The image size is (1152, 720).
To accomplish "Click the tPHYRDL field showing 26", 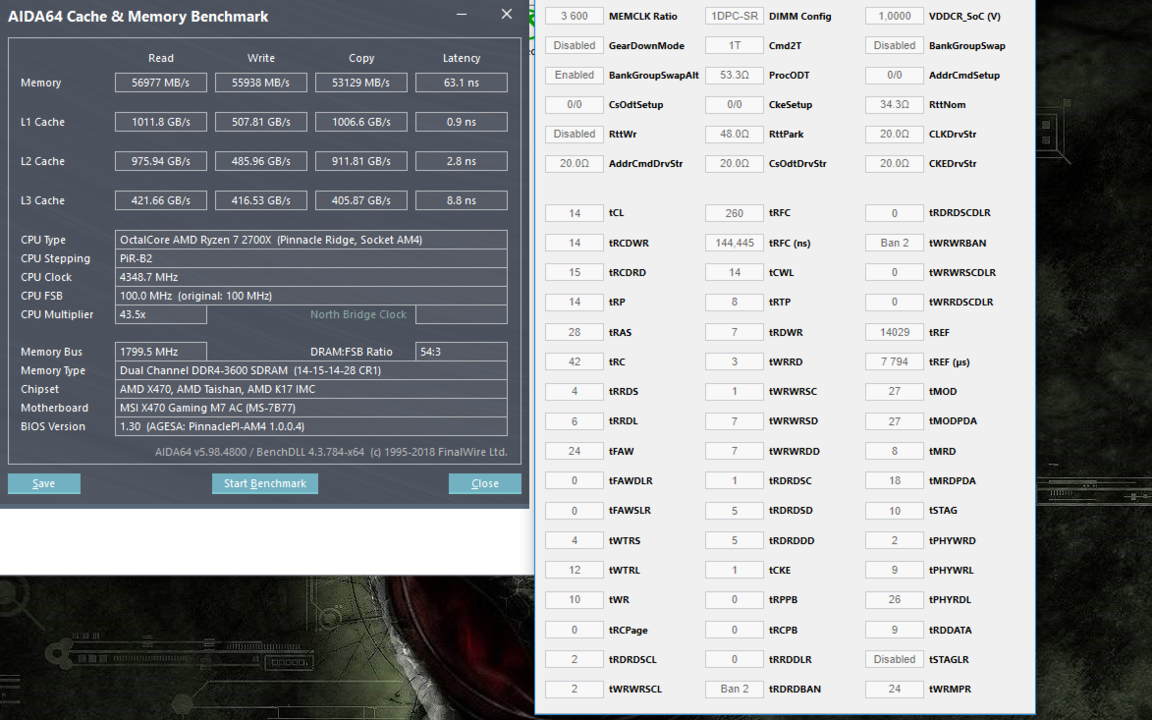I will pos(894,600).
